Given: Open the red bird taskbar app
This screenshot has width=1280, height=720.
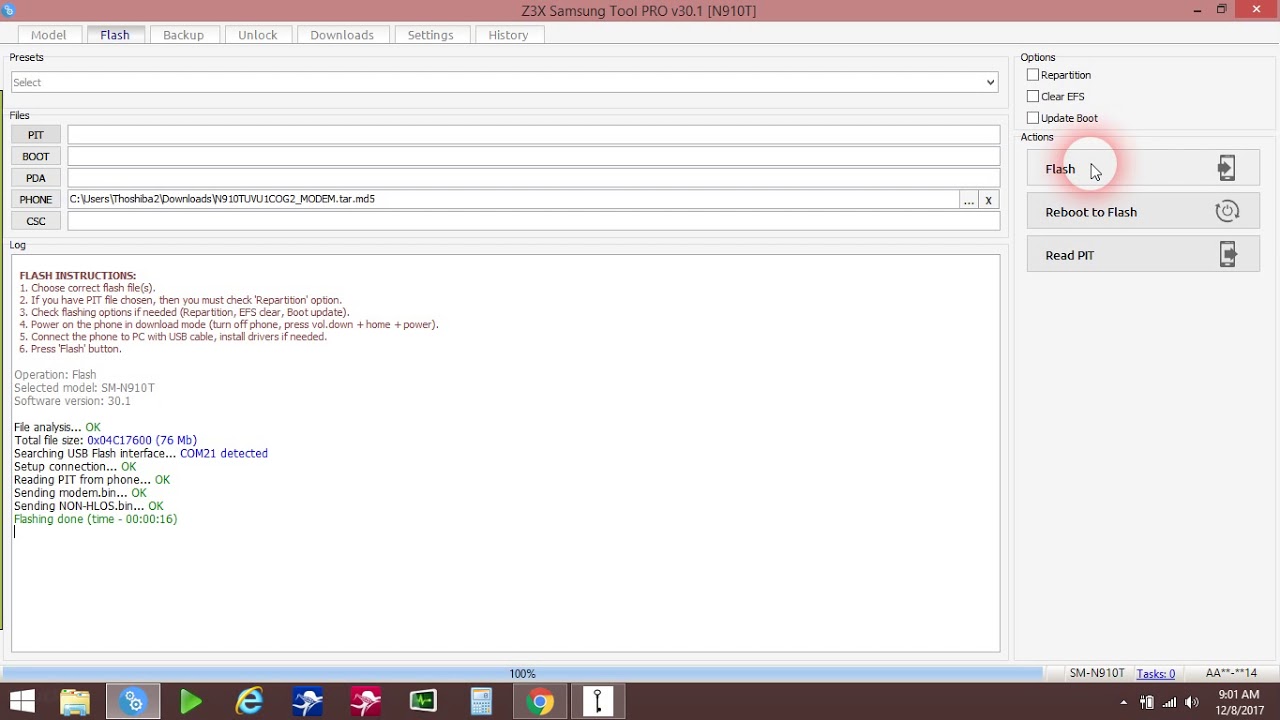Looking at the screenshot, I should tap(365, 702).
